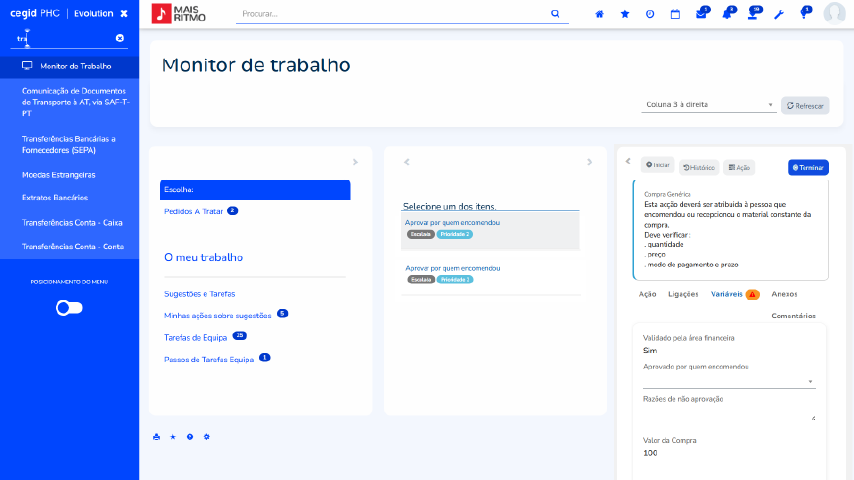854x480 pixels.
Task: Open the calendar icon in top bar
Action: point(675,14)
